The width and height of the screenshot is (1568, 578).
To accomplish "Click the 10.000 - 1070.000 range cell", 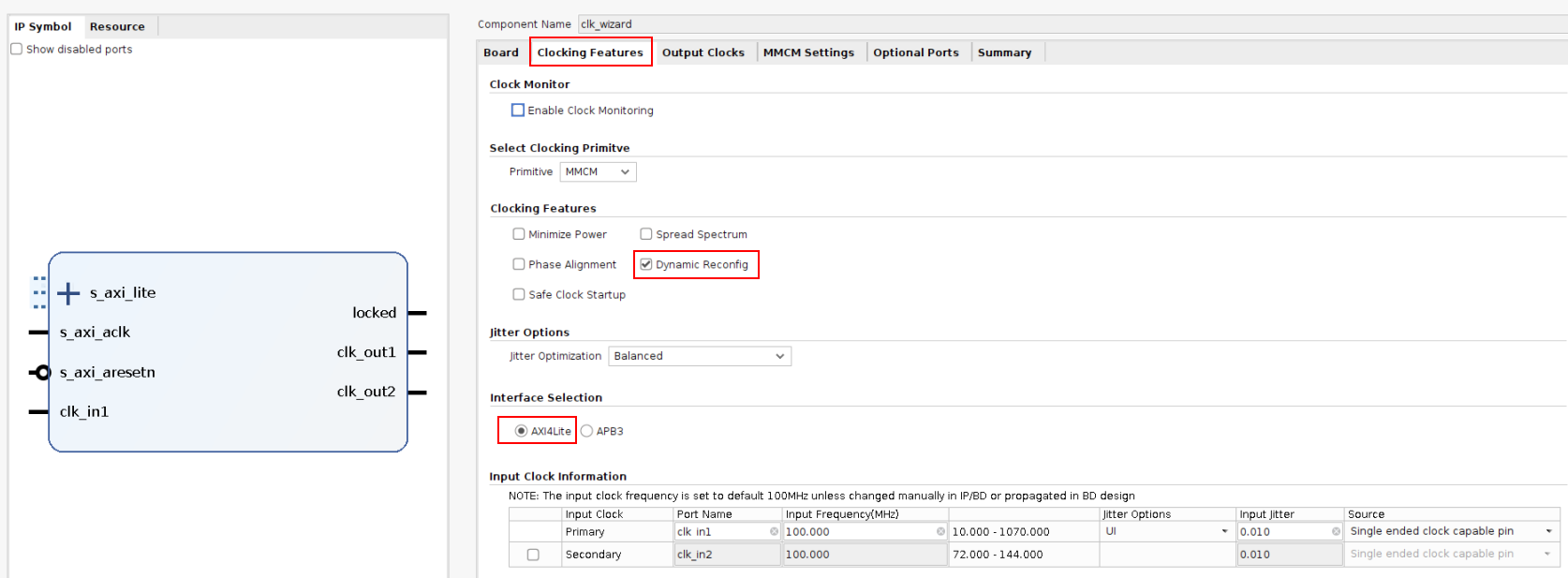I will click(x=1024, y=532).
